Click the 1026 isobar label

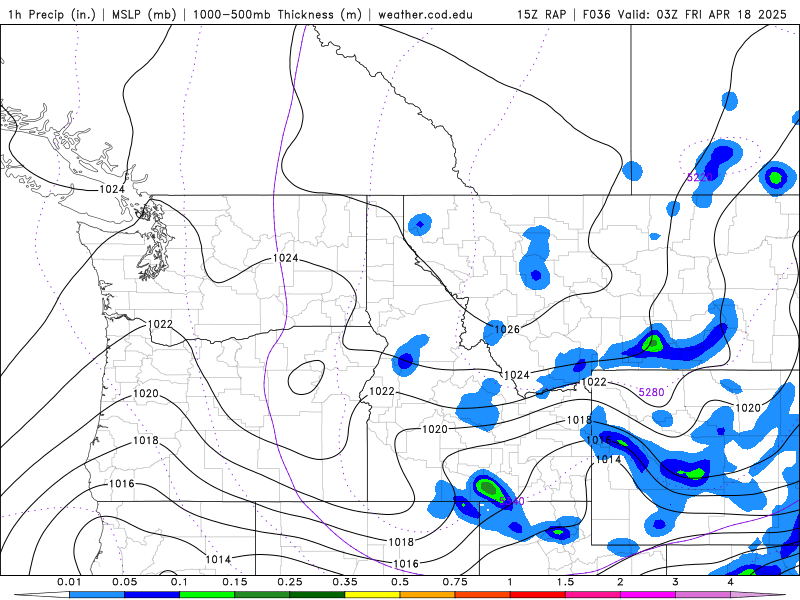pyautogui.click(x=507, y=329)
